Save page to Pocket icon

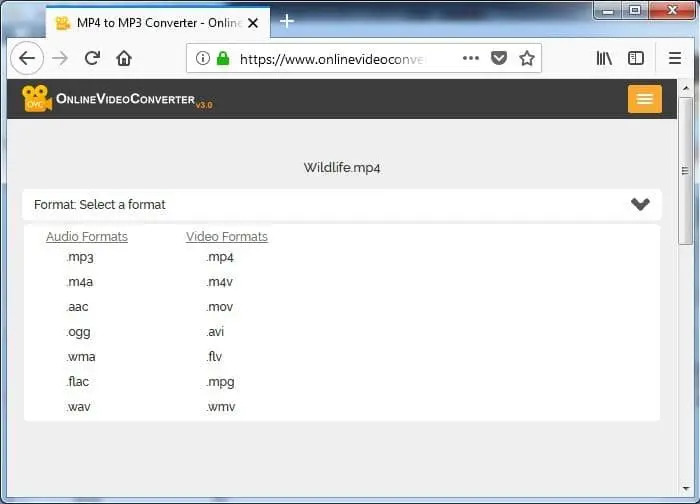[x=499, y=58]
